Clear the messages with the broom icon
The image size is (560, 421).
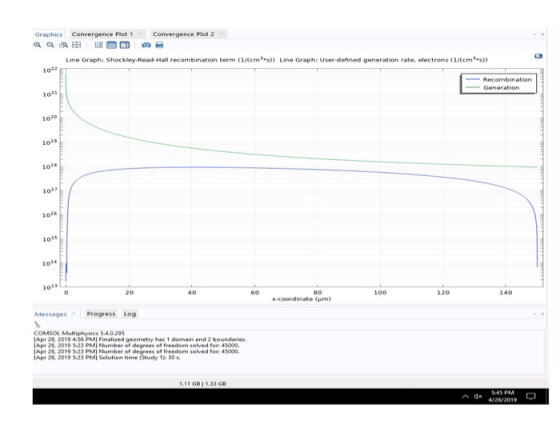pos(38,325)
